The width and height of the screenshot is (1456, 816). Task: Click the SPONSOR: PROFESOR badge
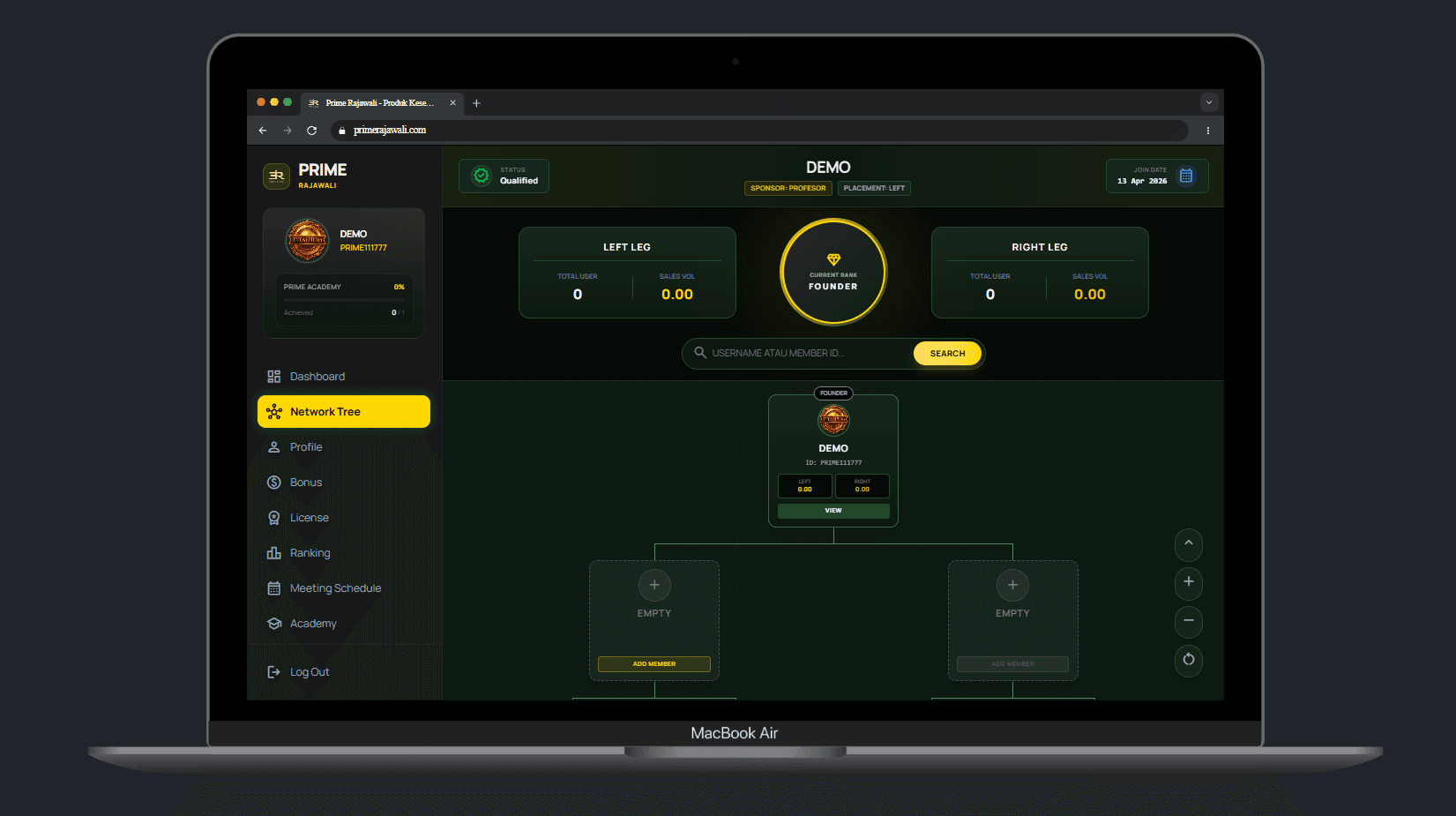788,188
